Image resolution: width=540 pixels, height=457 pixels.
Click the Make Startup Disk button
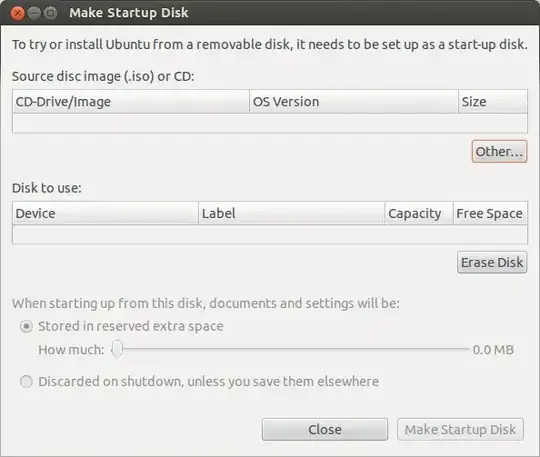point(460,429)
